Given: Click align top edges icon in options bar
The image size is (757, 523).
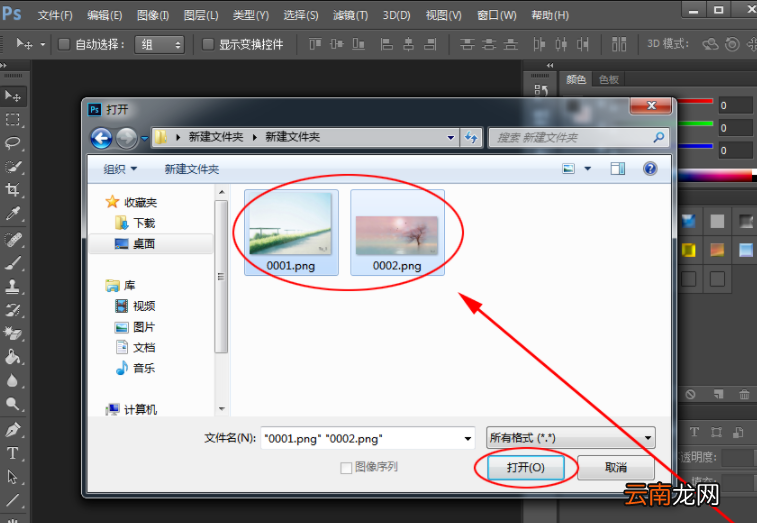Looking at the screenshot, I should 315,44.
